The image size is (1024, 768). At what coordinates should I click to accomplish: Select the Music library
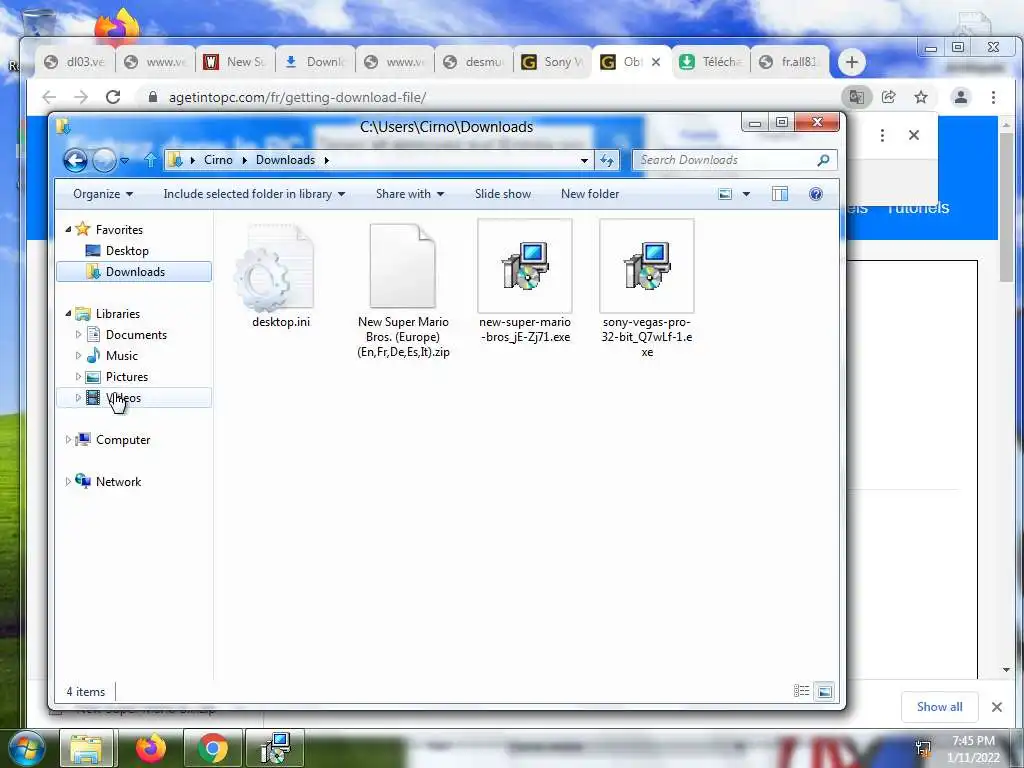(121, 356)
